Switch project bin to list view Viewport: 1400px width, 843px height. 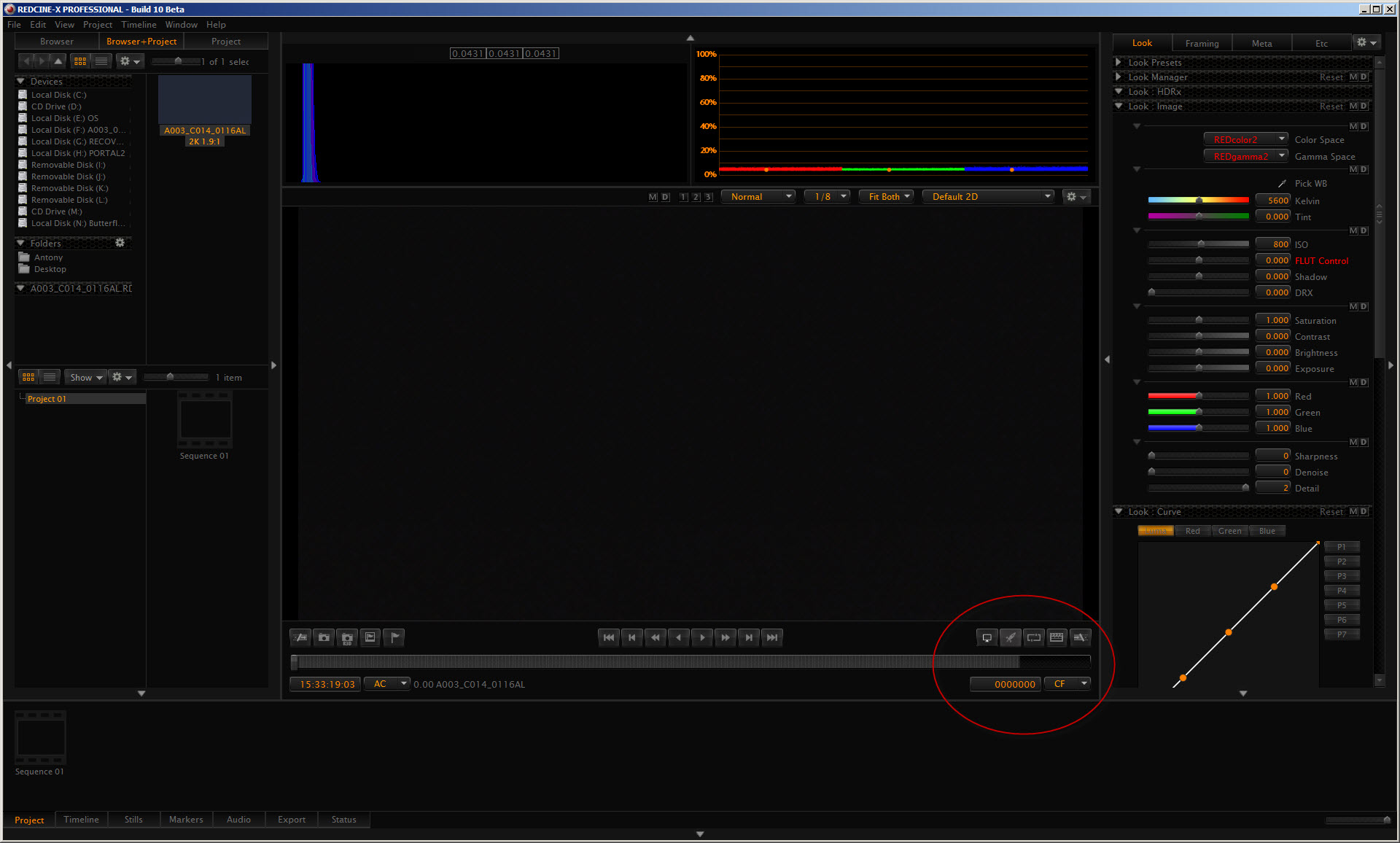(x=50, y=377)
